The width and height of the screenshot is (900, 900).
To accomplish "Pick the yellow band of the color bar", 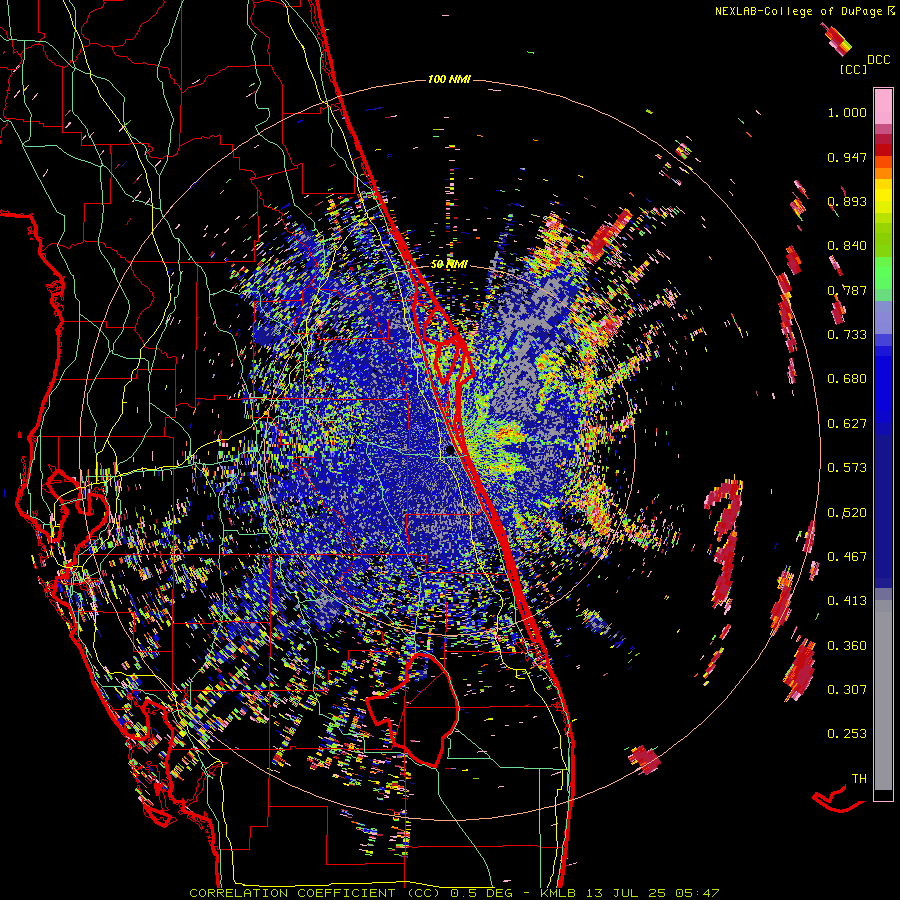I will pyautogui.click(x=883, y=196).
